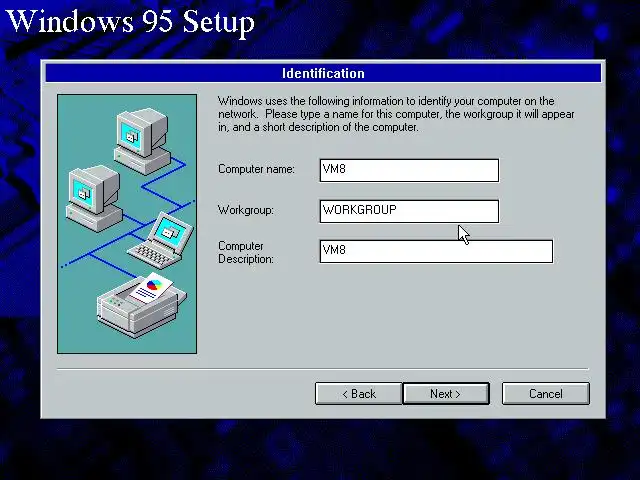The width and height of the screenshot is (640, 480).
Task: Click the "Computer name:" label
Action: [256, 169]
